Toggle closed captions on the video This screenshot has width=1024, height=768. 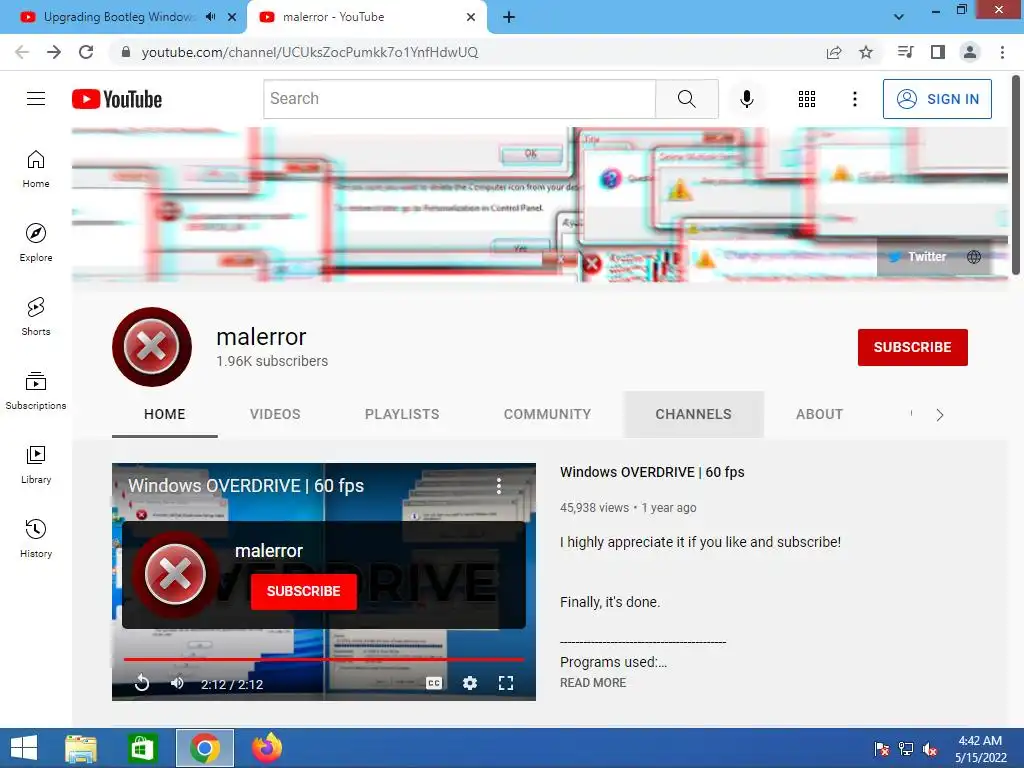tap(434, 683)
